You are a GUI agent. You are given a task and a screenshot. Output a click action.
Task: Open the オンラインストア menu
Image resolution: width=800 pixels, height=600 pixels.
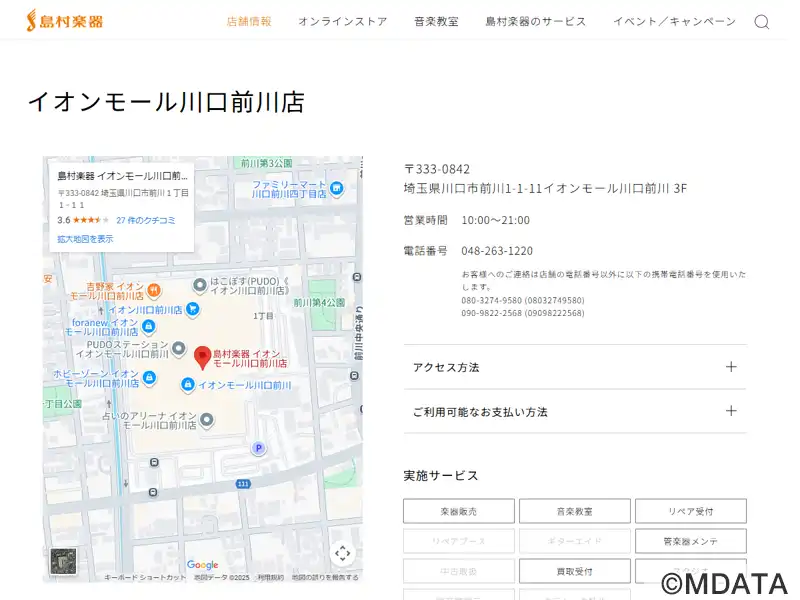point(342,21)
